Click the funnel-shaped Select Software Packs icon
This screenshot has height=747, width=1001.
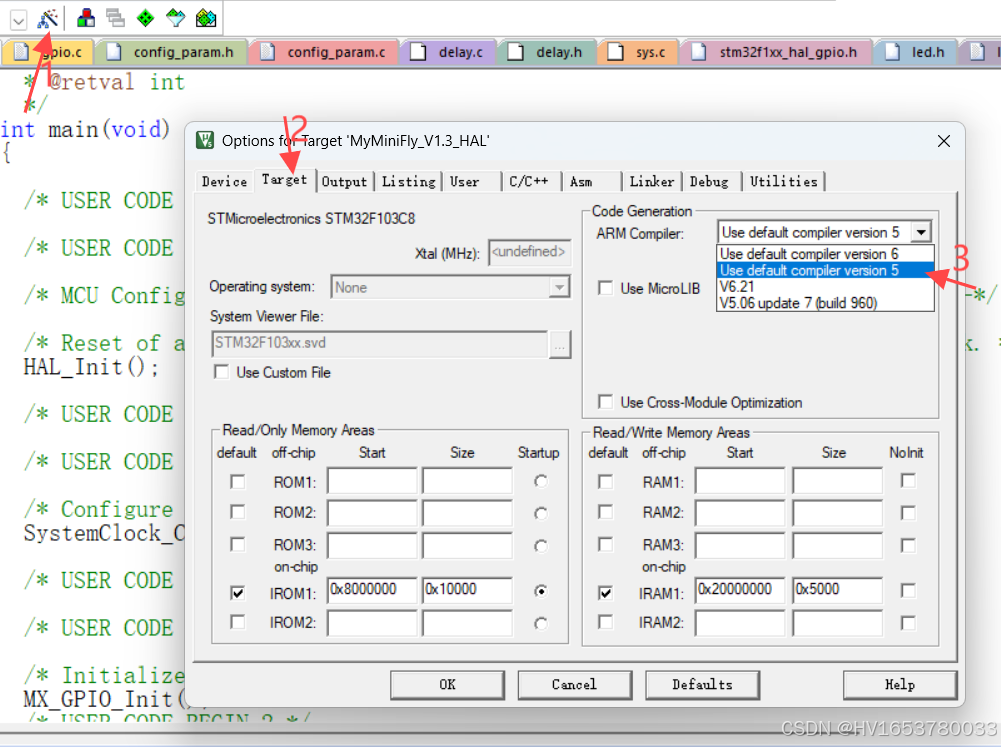174,17
